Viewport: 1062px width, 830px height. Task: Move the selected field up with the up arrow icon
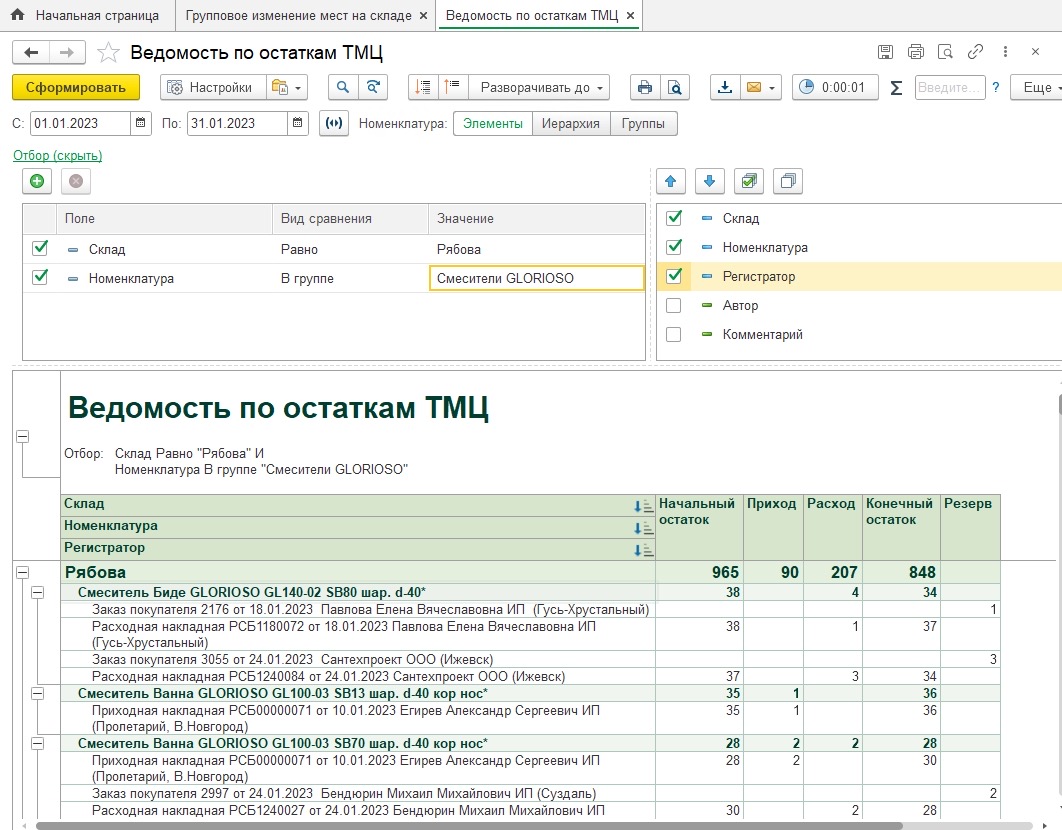tap(671, 181)
